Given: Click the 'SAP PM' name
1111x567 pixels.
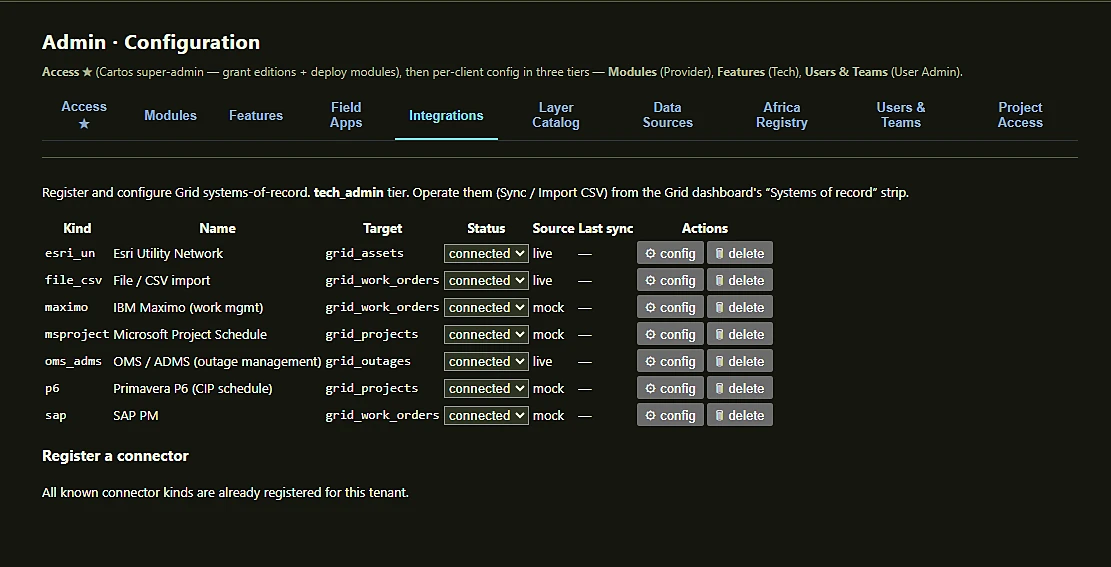Looking at the screenshot, I should tap(135, 415).
